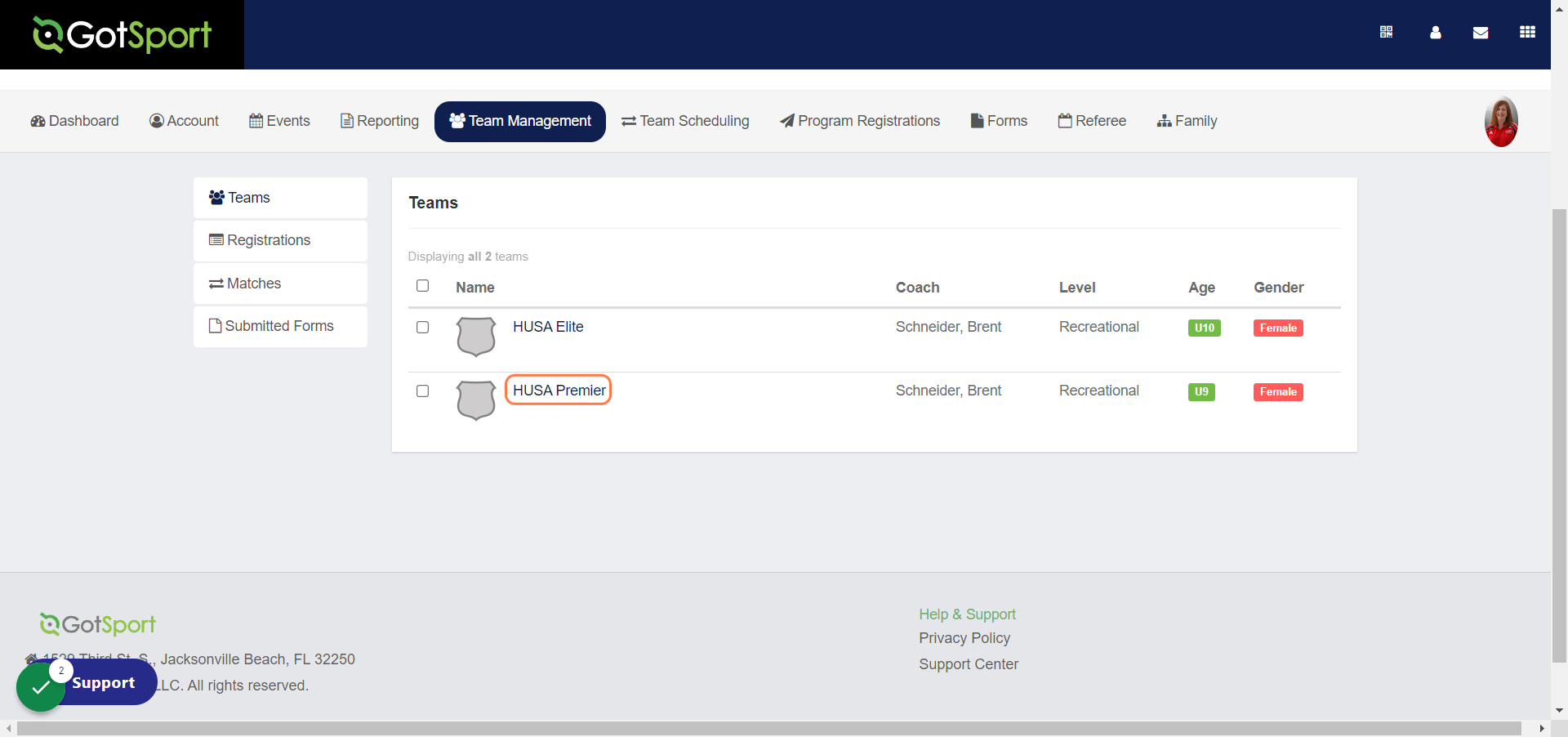The image size is (1568, 737).
Task: Click the HUSA Elite team shield icon
Action: coord(476,337)
